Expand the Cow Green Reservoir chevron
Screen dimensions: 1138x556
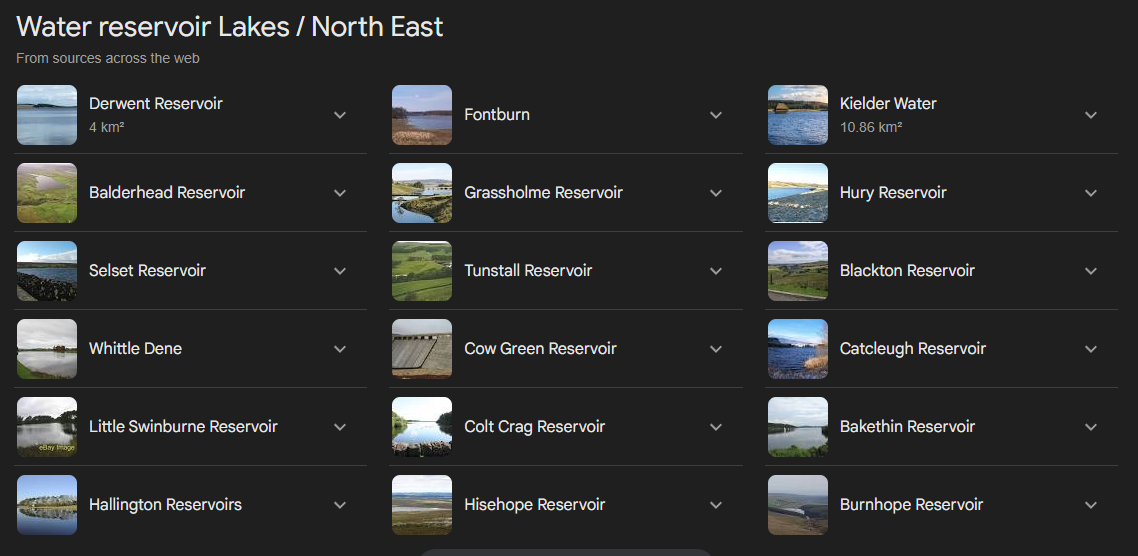coord(716,349)
